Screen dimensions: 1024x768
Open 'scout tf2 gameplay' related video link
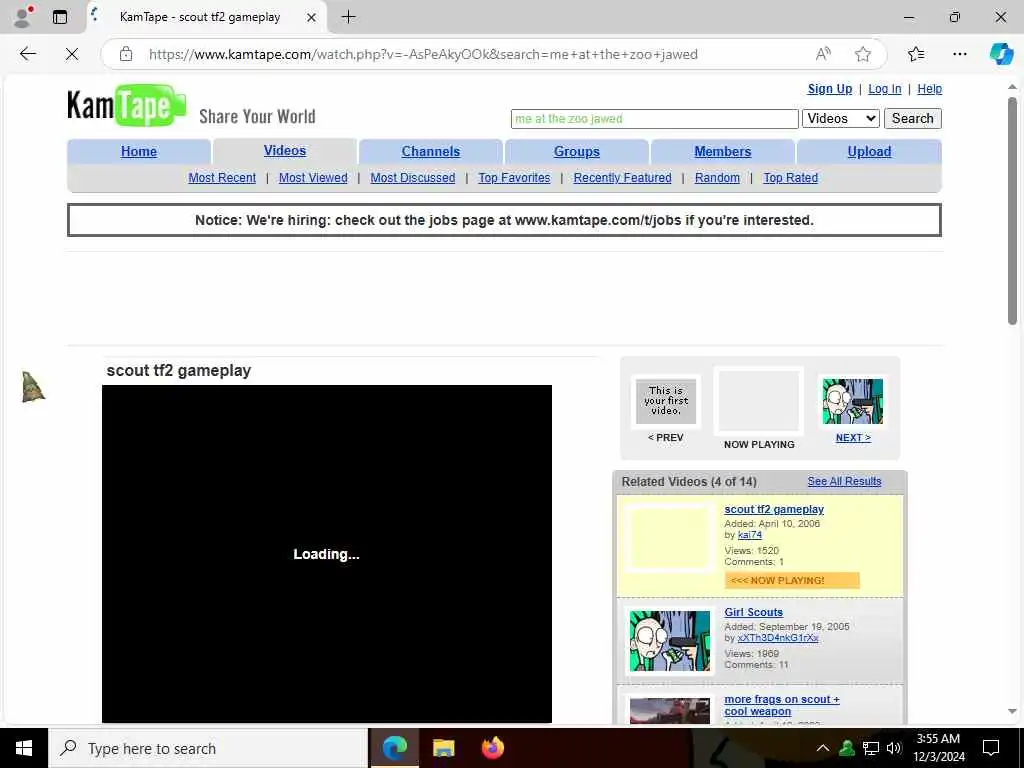774,509
